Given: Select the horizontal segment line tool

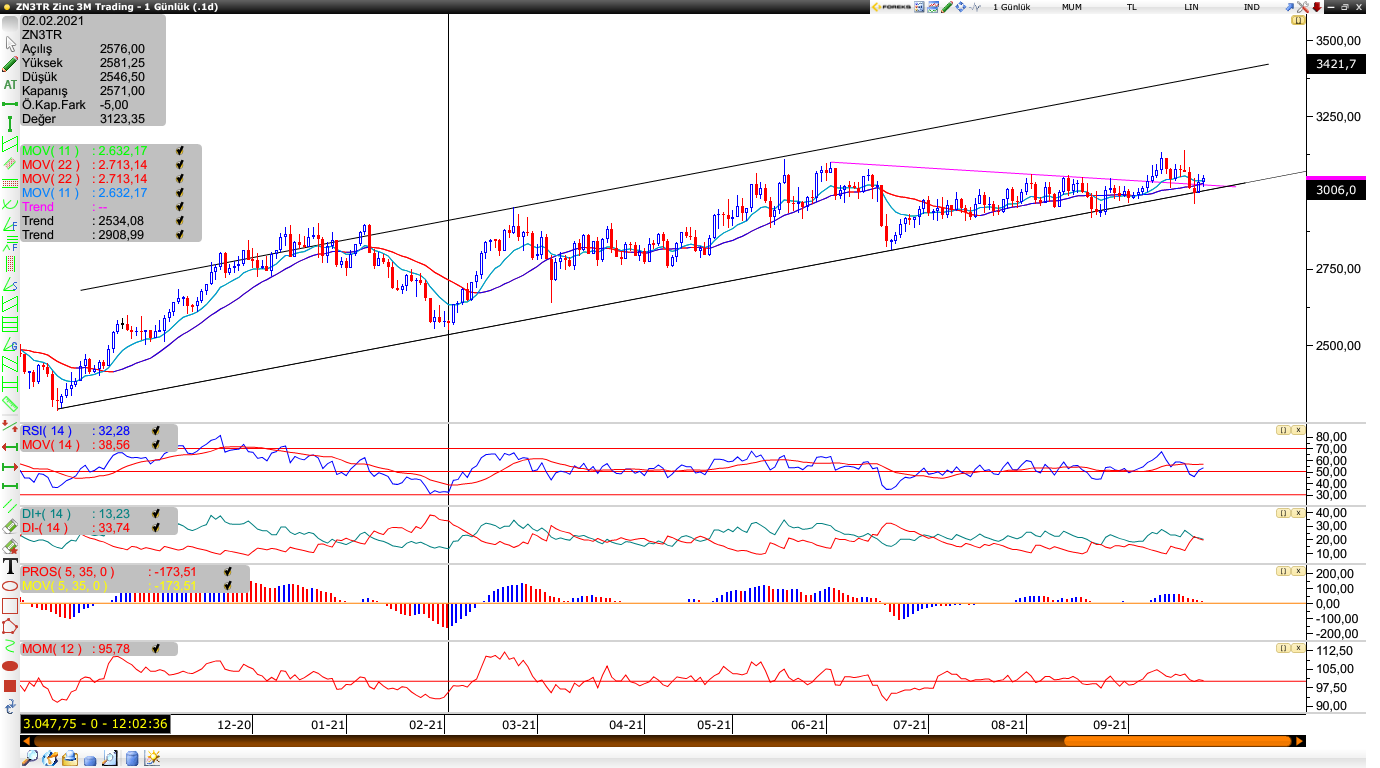Looking at the screenshot, I should coord(10,104).
